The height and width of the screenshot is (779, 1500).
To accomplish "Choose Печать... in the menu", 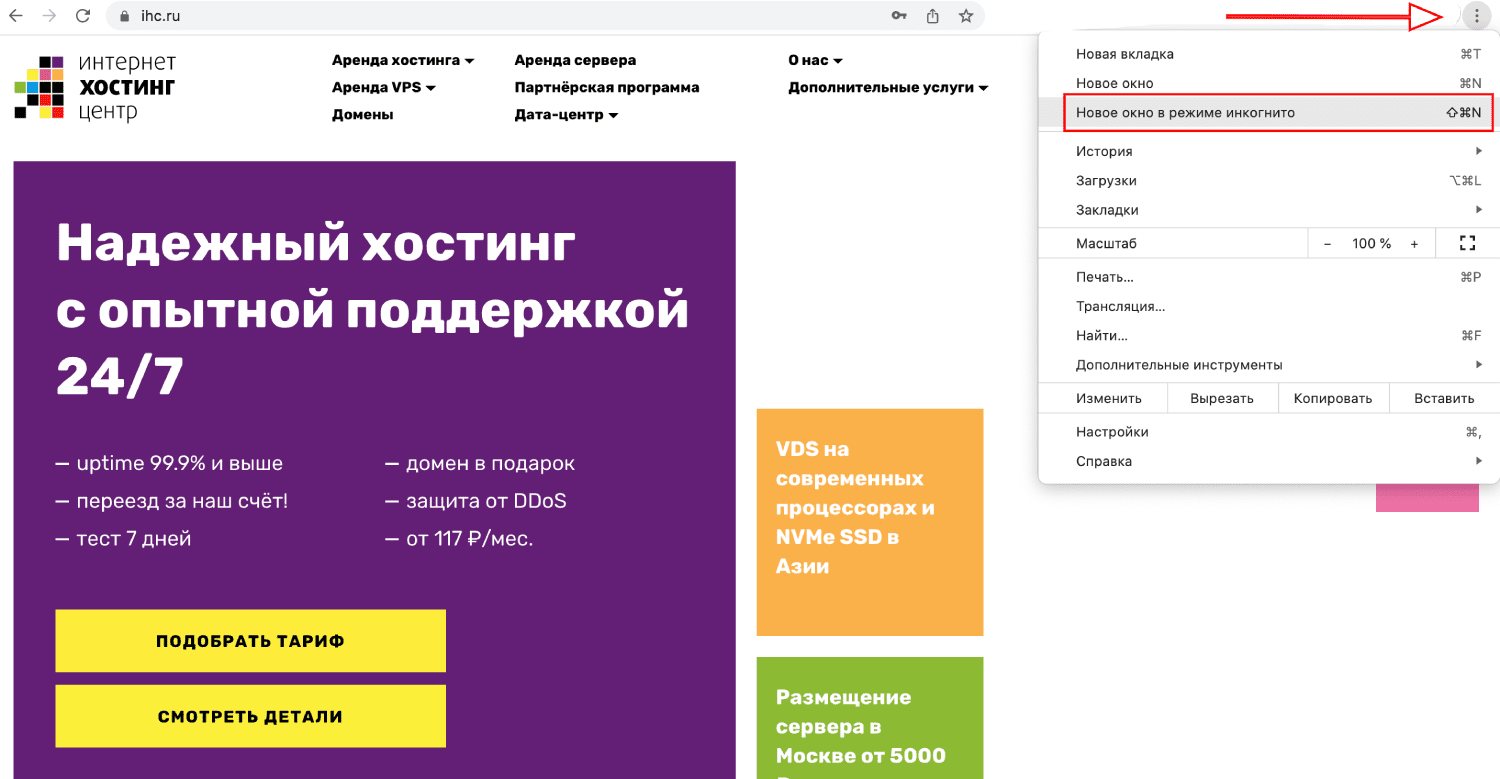I will [x=1269, y=277].
